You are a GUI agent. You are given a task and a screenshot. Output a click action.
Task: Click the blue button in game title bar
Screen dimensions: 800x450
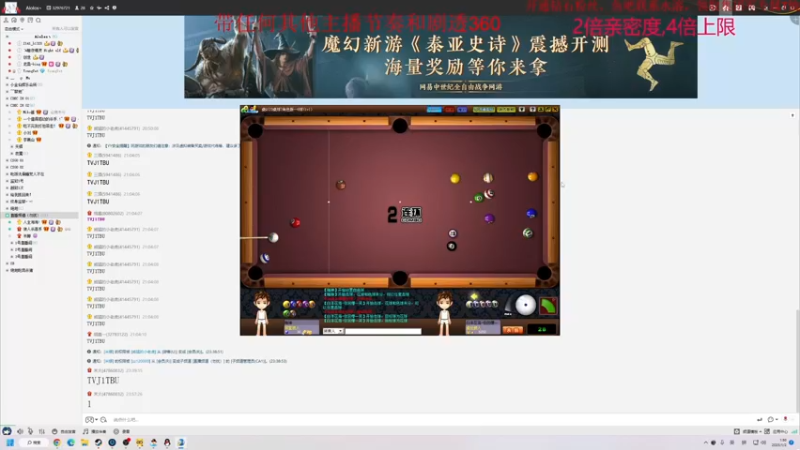coord(434,109)
